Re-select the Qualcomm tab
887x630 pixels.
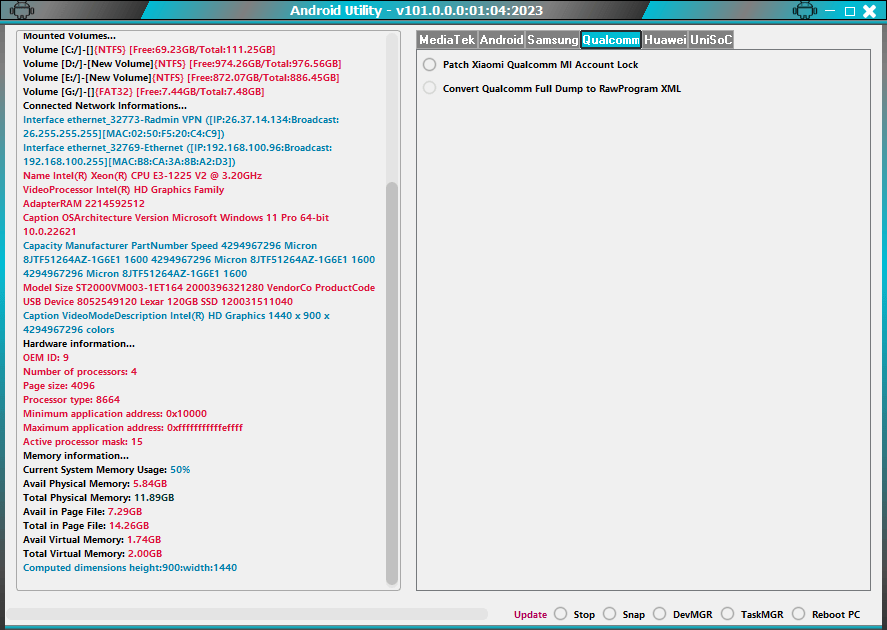click(611, 40)
